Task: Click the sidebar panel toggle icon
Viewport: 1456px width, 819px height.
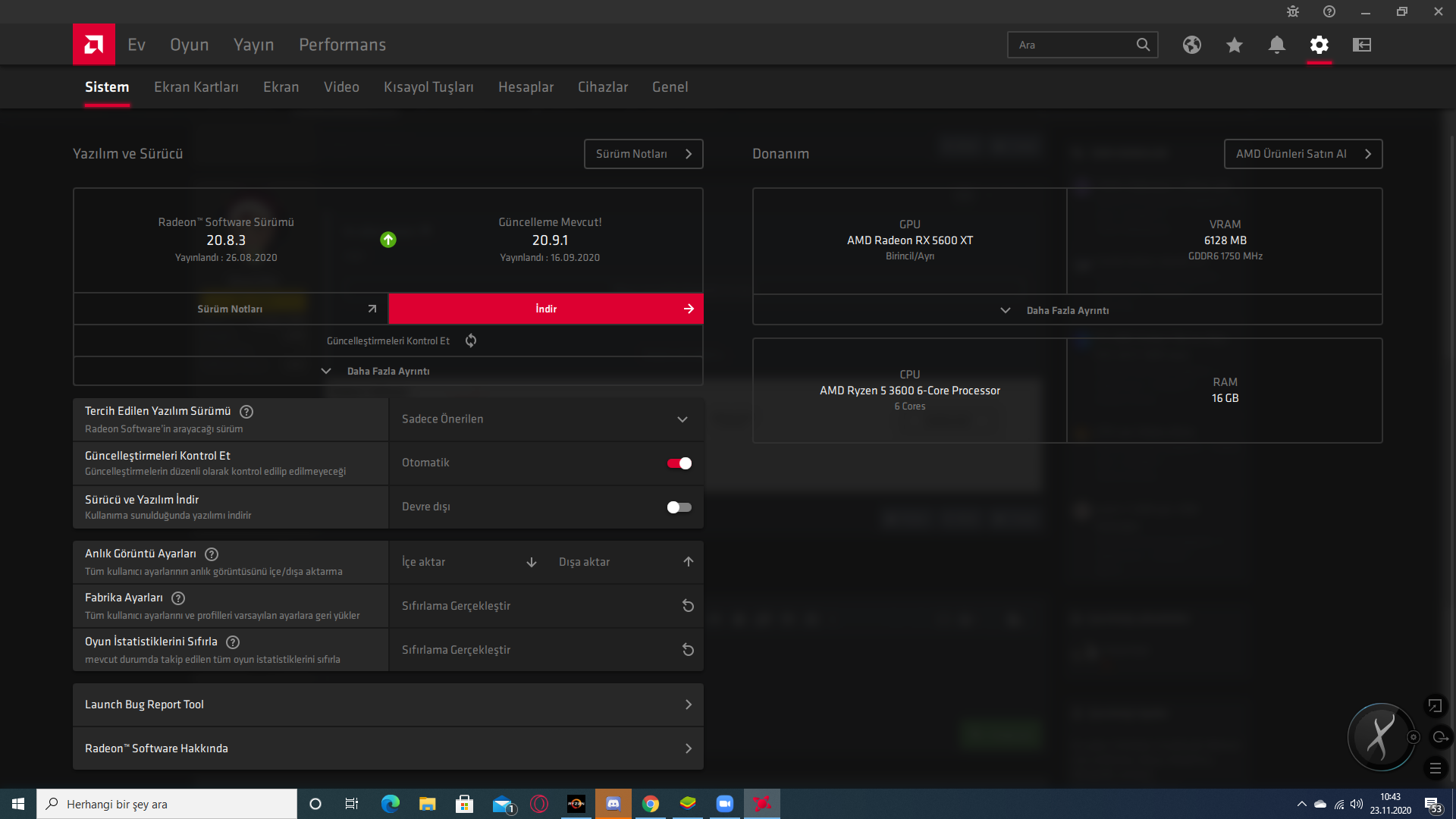Action: click(1362, 45)
